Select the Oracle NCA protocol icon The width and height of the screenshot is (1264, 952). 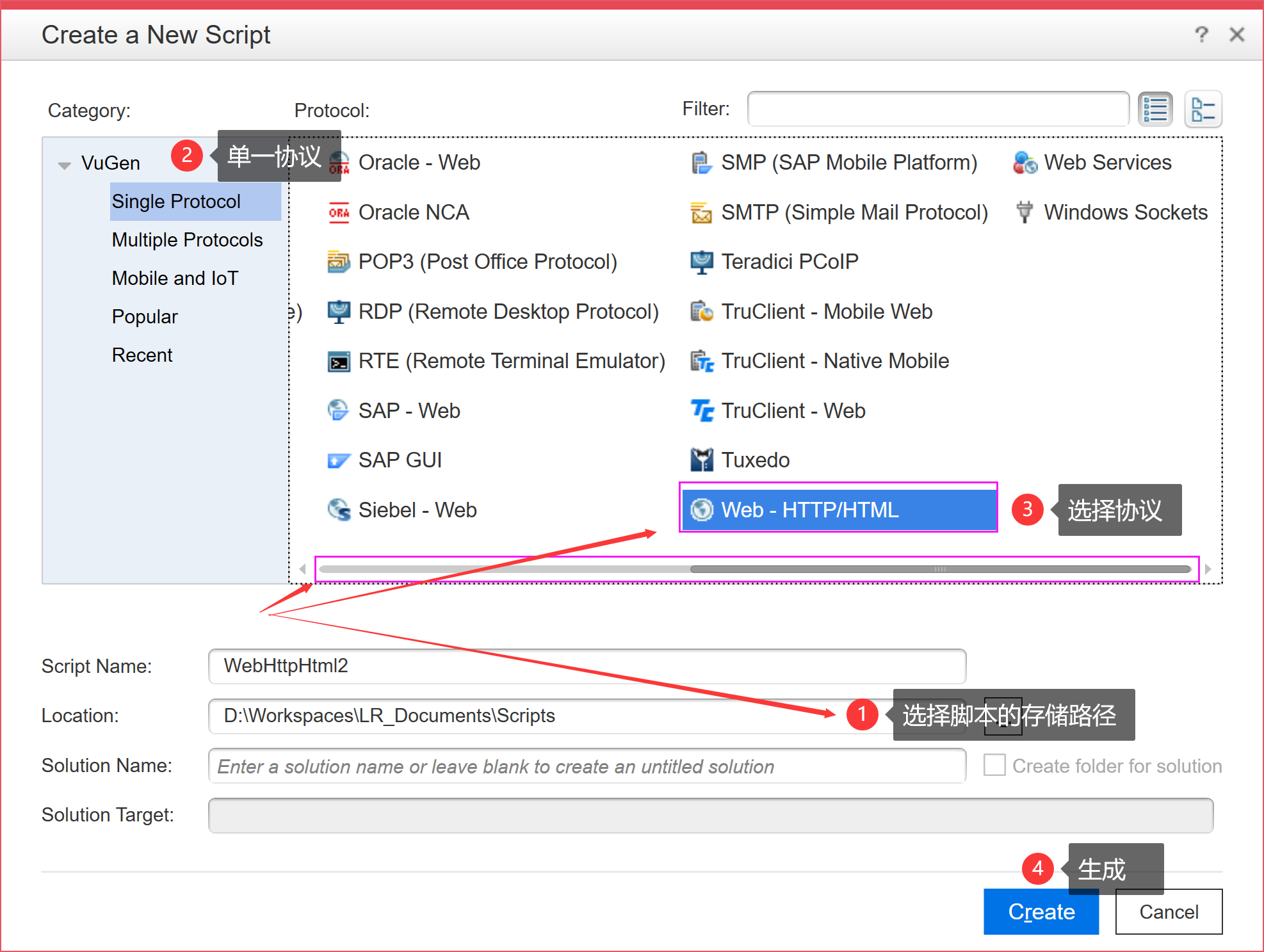tap(338, 212)
